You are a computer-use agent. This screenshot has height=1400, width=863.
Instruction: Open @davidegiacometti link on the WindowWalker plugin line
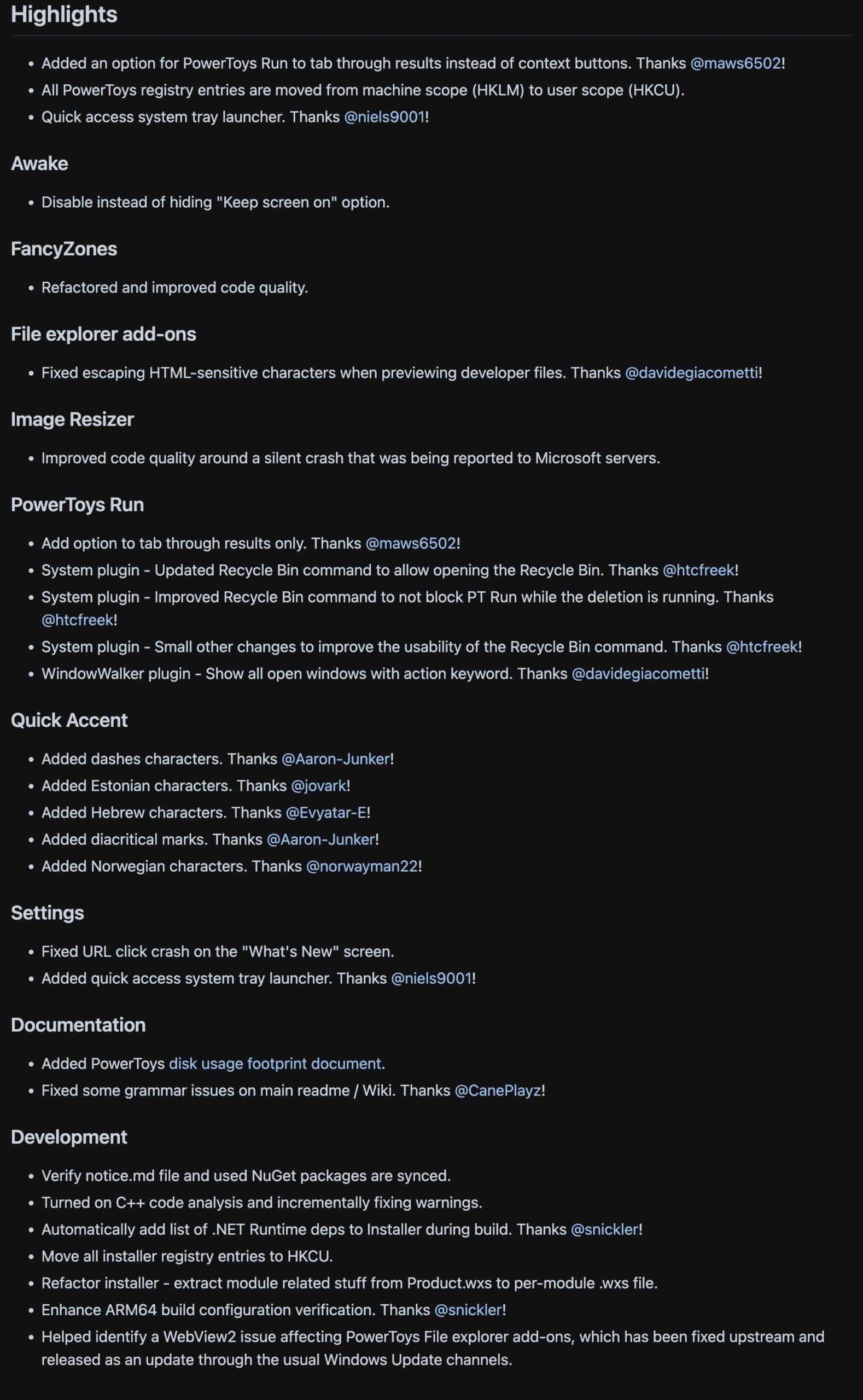[x=638, y=673]
